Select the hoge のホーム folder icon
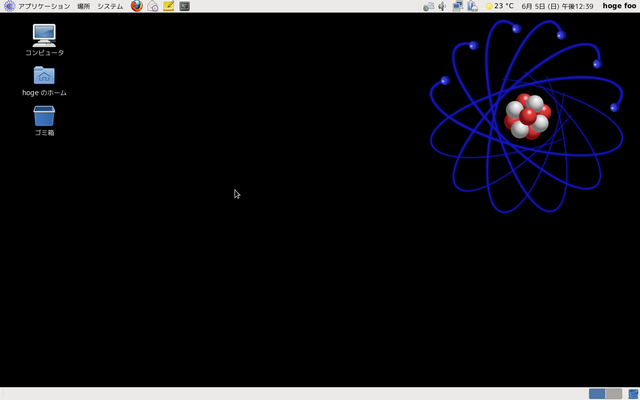Viewport: 640px width, 400px height. pyautogui.click(x=44, y=75)
